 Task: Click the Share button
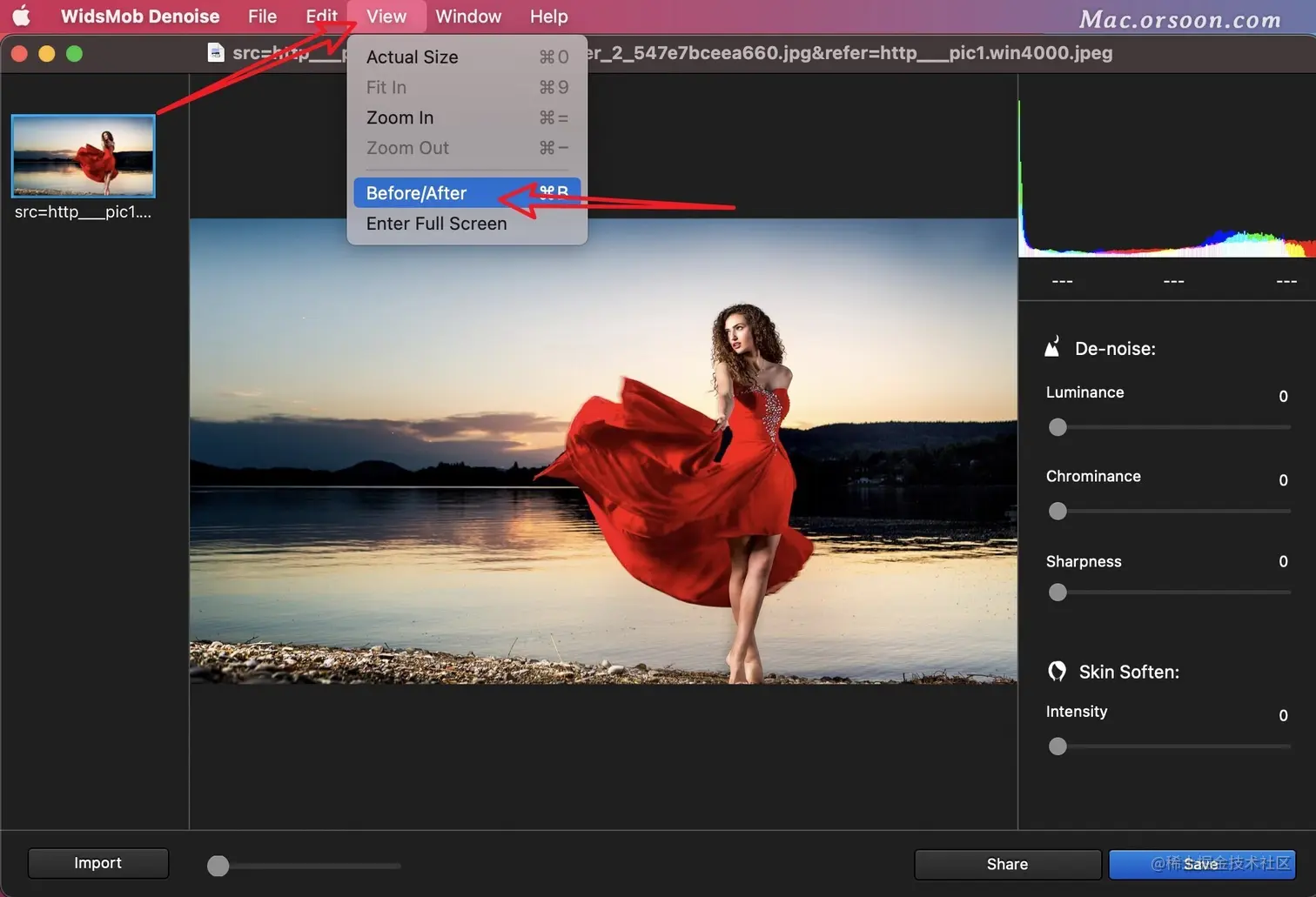[1008, 864]
